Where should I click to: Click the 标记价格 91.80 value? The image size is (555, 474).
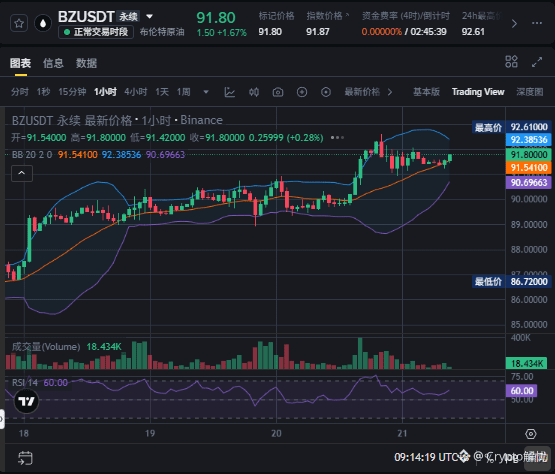click(x=270, y=32)
